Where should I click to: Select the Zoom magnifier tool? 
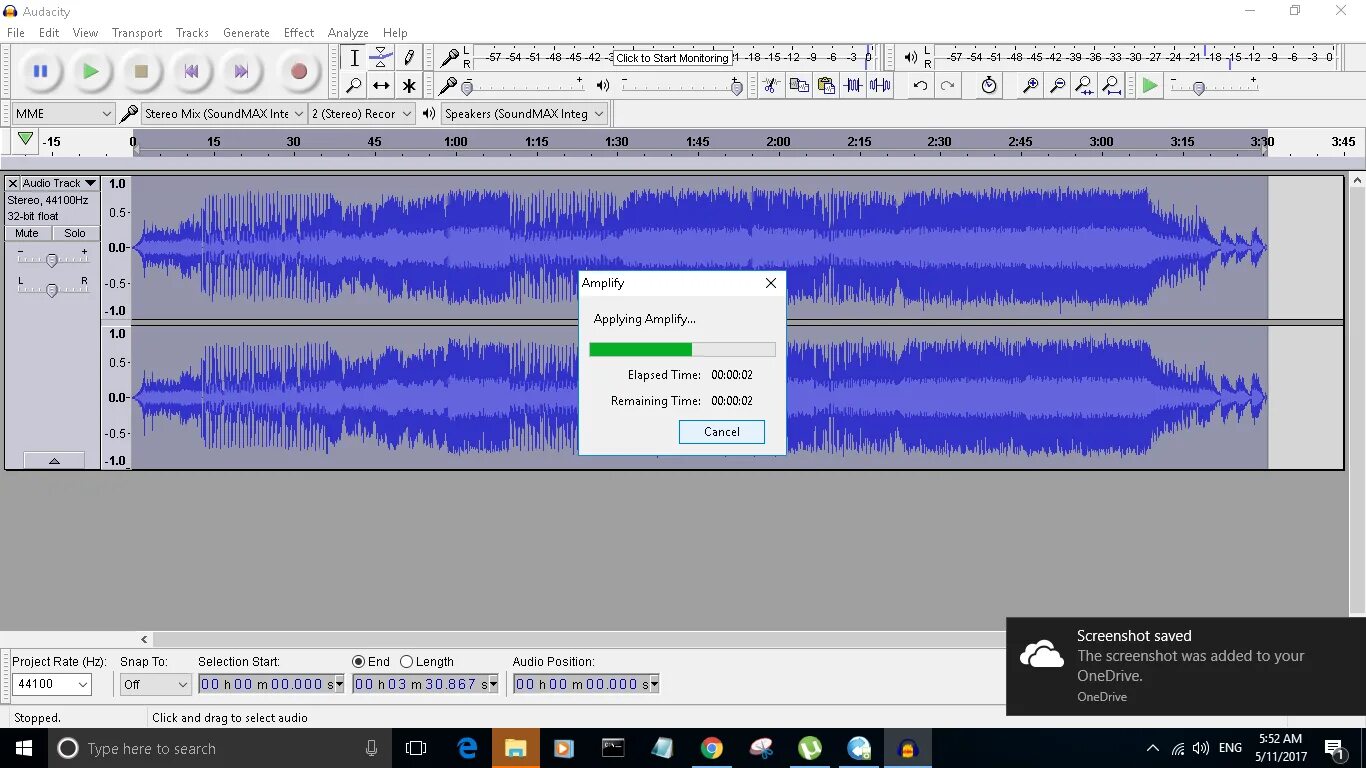click(354, 86)
